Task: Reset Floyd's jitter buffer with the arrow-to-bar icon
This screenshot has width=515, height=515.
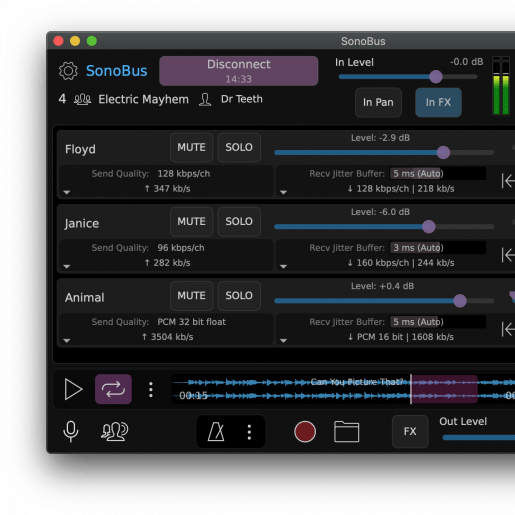Action: click(x=508, y=181)
